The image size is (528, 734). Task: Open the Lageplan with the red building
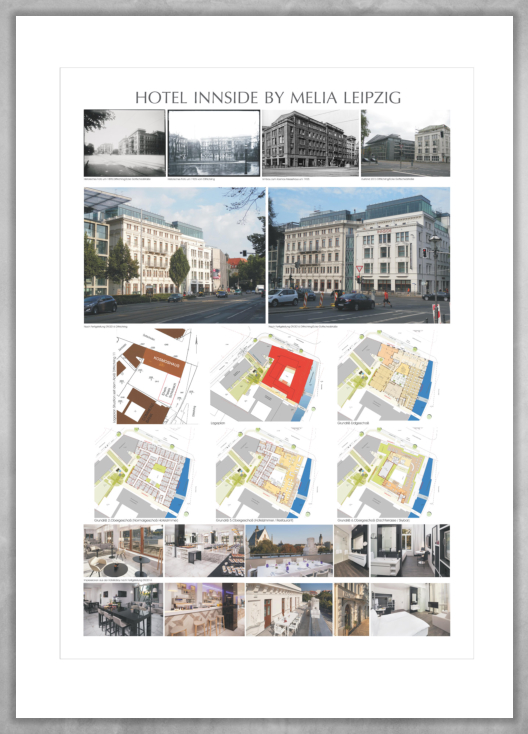click(x=266, y=375)
